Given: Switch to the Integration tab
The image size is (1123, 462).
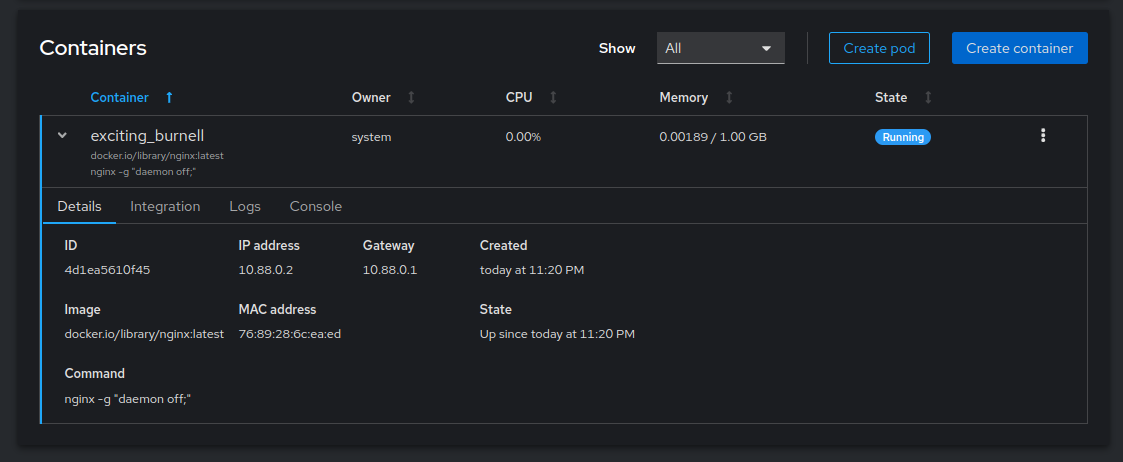Looking at the screenshot, I should pyautogui.click(x=165, y=206).
